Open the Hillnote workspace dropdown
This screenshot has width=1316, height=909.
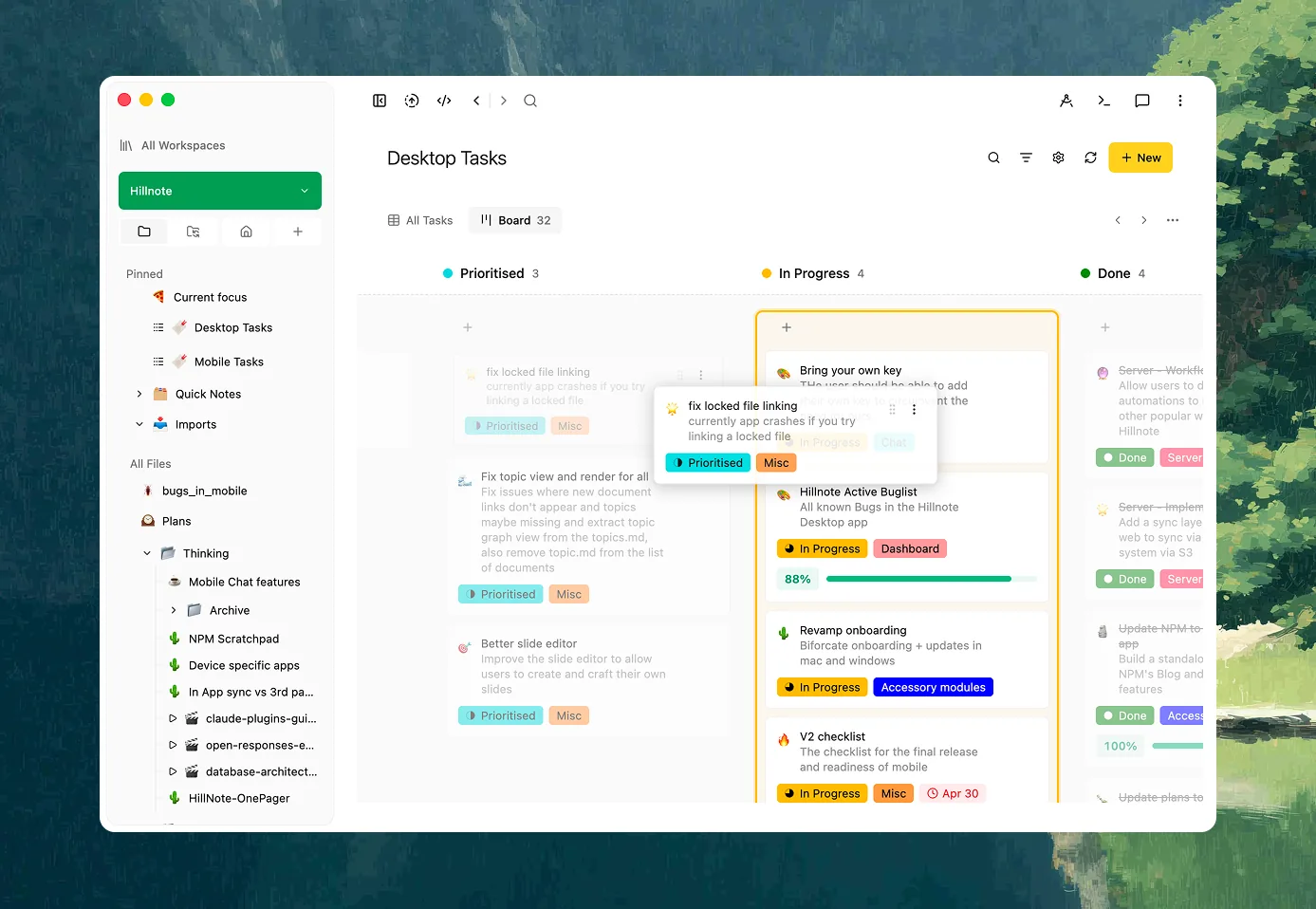point(220,191)
